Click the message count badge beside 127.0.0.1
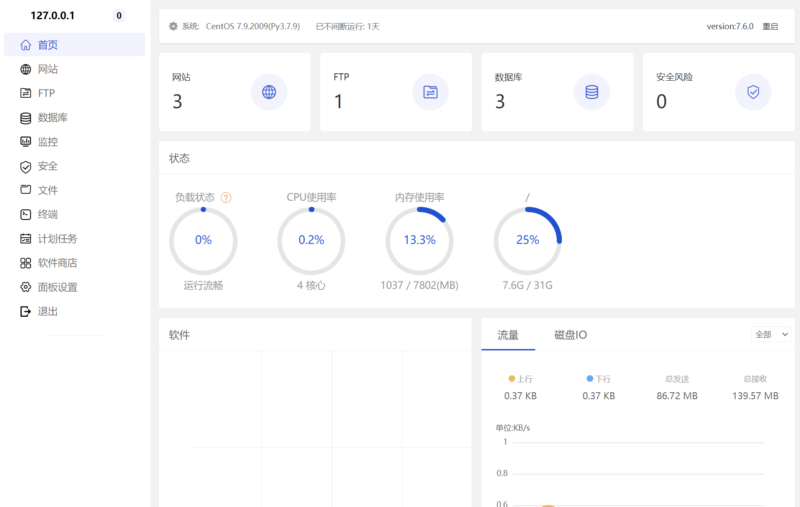 click(x=119, y=16)
